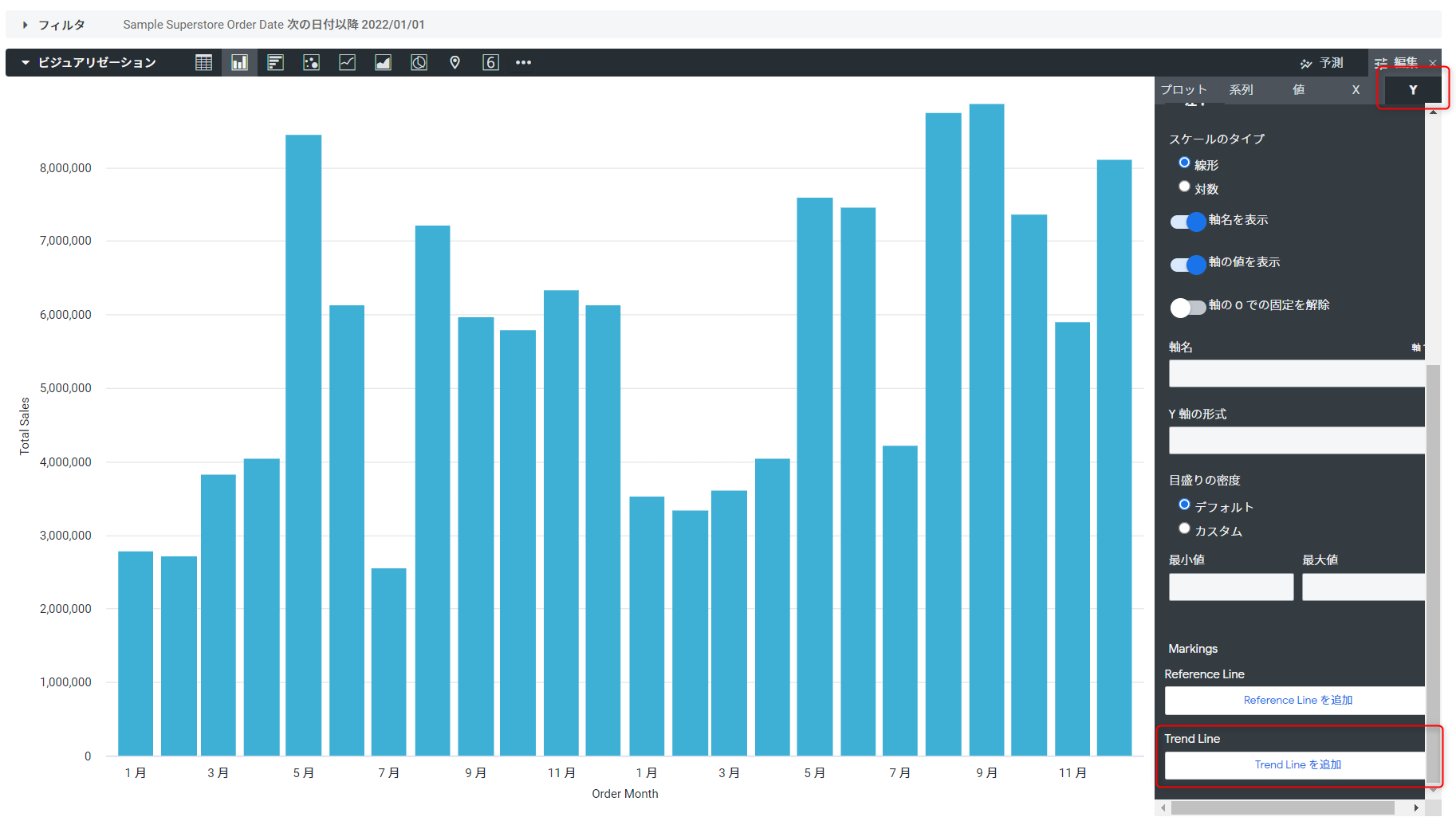Toggle 軸名を表示 switch
1456x817 pixels.
(x=1187, y=222)
